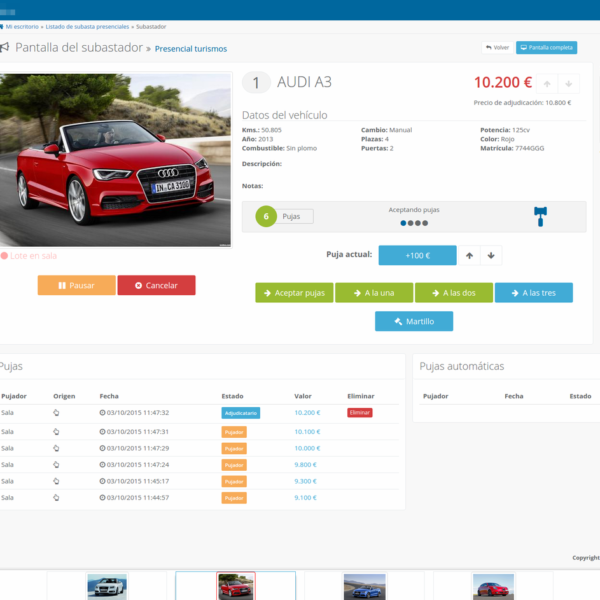Click the A la una button
Viewport: 600px width, 600px height.
click(373, 292)
